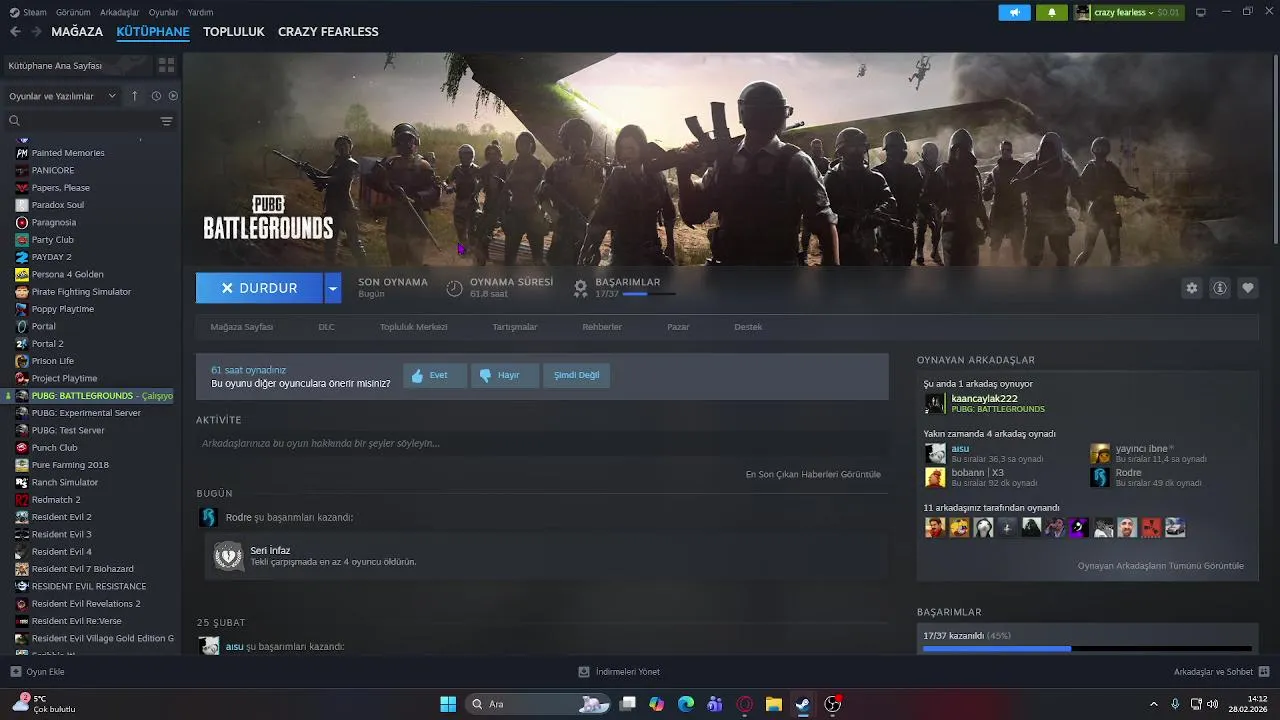Go to the TOPLULUK tab
1280x720 pixels.
click(234, 32)
